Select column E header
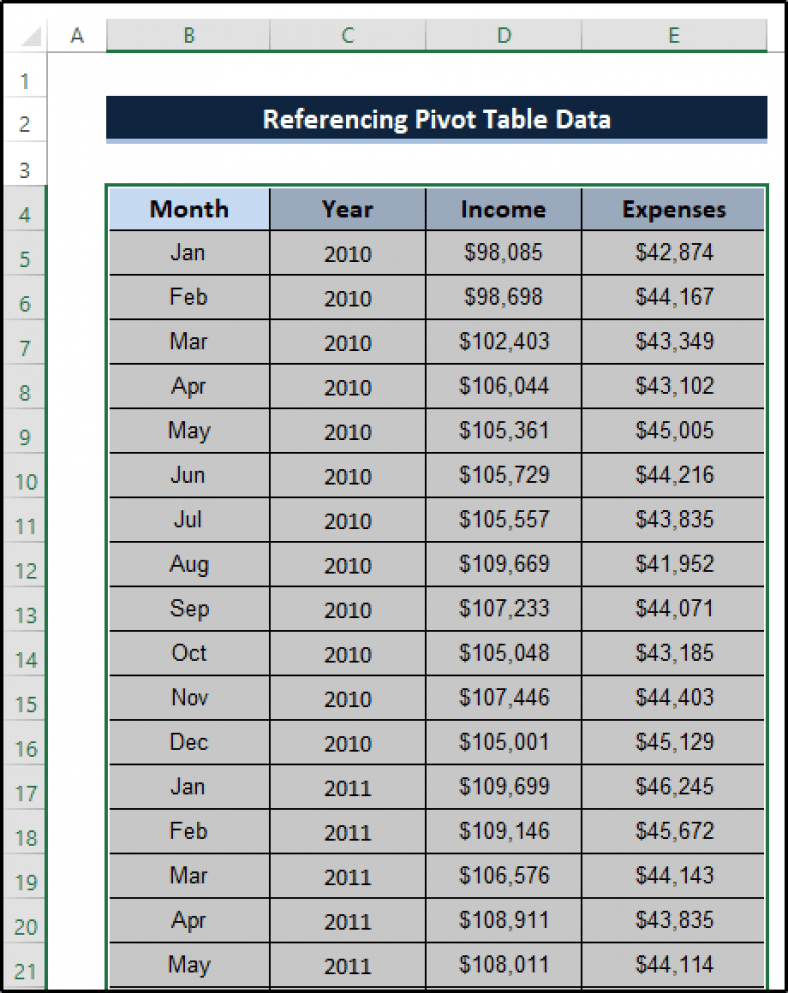788x993 pixels. click(x=673, y=35)
